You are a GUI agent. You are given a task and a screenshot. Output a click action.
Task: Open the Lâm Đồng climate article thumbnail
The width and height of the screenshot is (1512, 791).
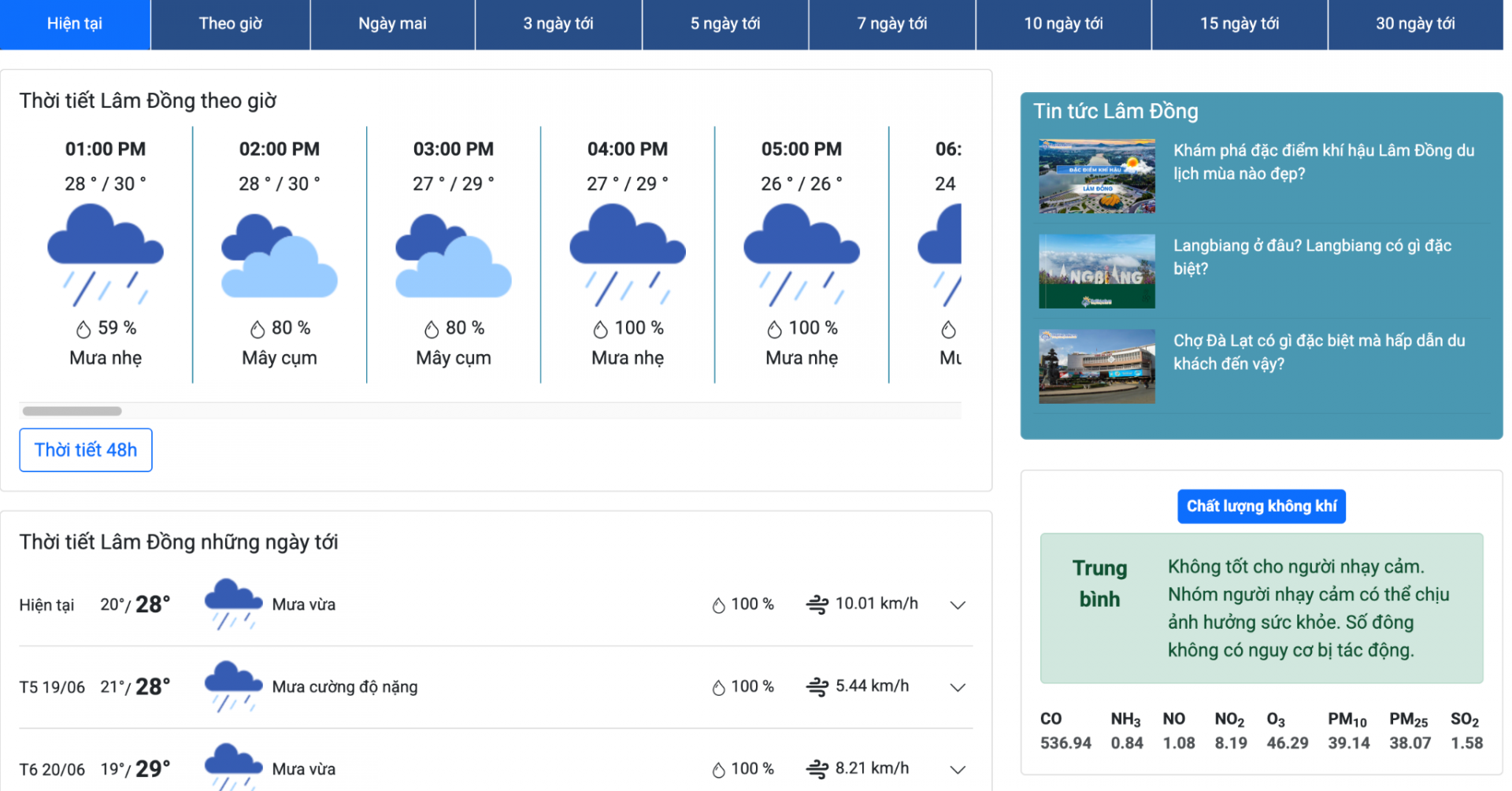tap(1097, 176)
